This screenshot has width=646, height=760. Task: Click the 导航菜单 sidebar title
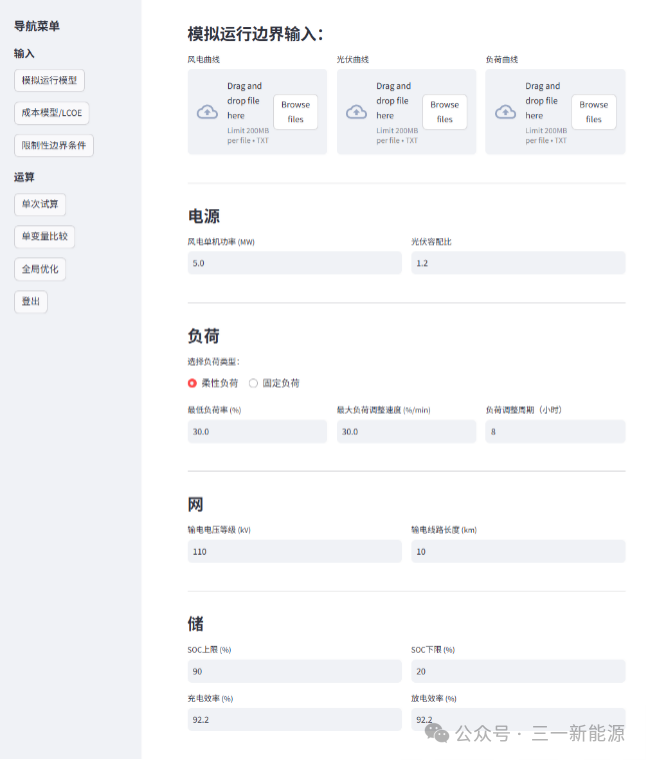[37, 26]
